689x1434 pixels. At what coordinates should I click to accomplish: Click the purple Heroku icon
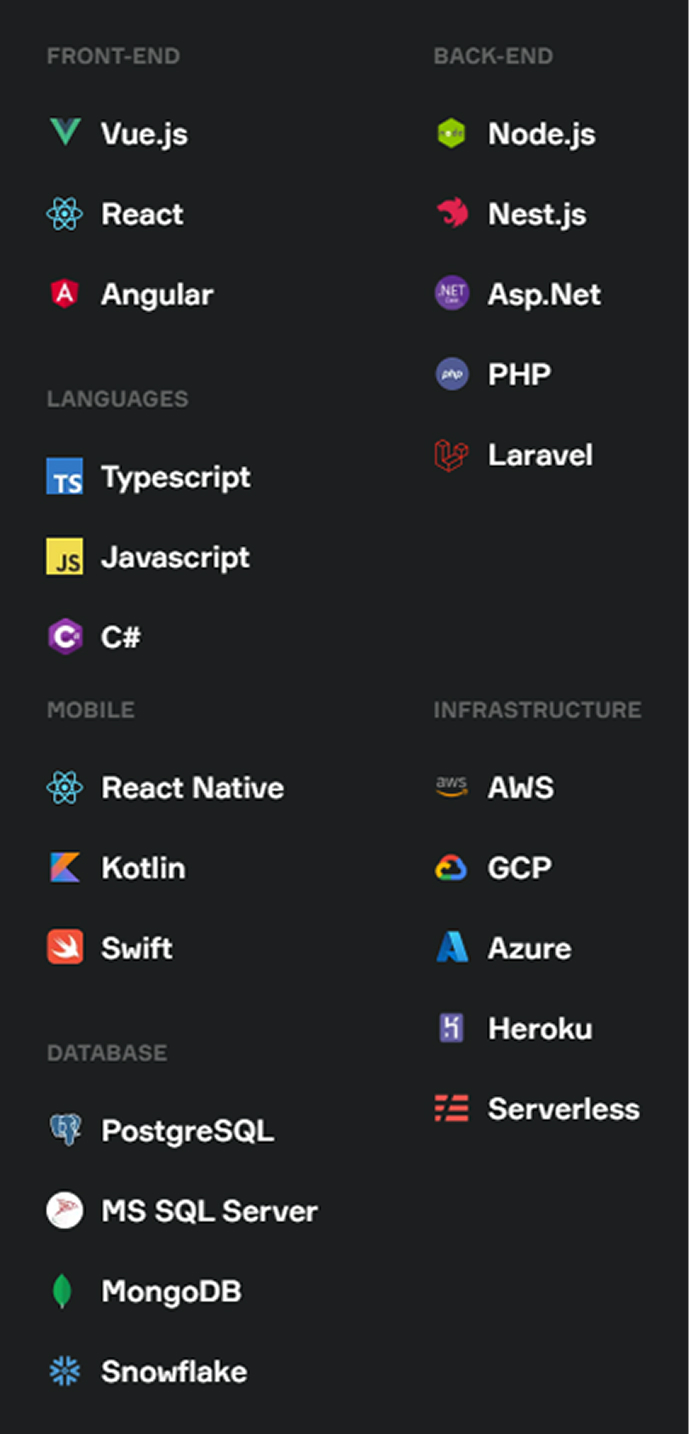pos(452,1028)
